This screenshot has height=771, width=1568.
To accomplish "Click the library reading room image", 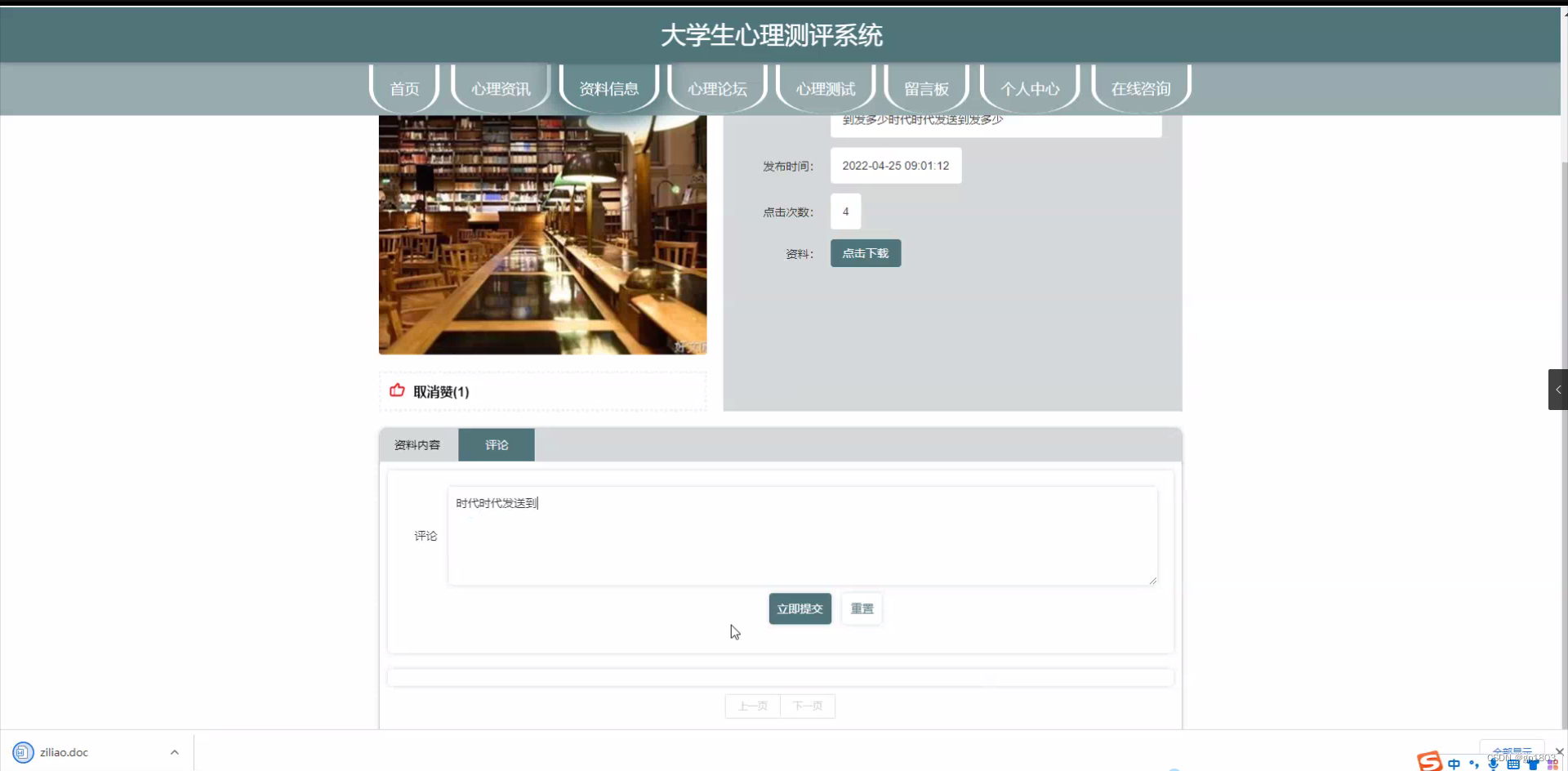I will tap(542, 234).
